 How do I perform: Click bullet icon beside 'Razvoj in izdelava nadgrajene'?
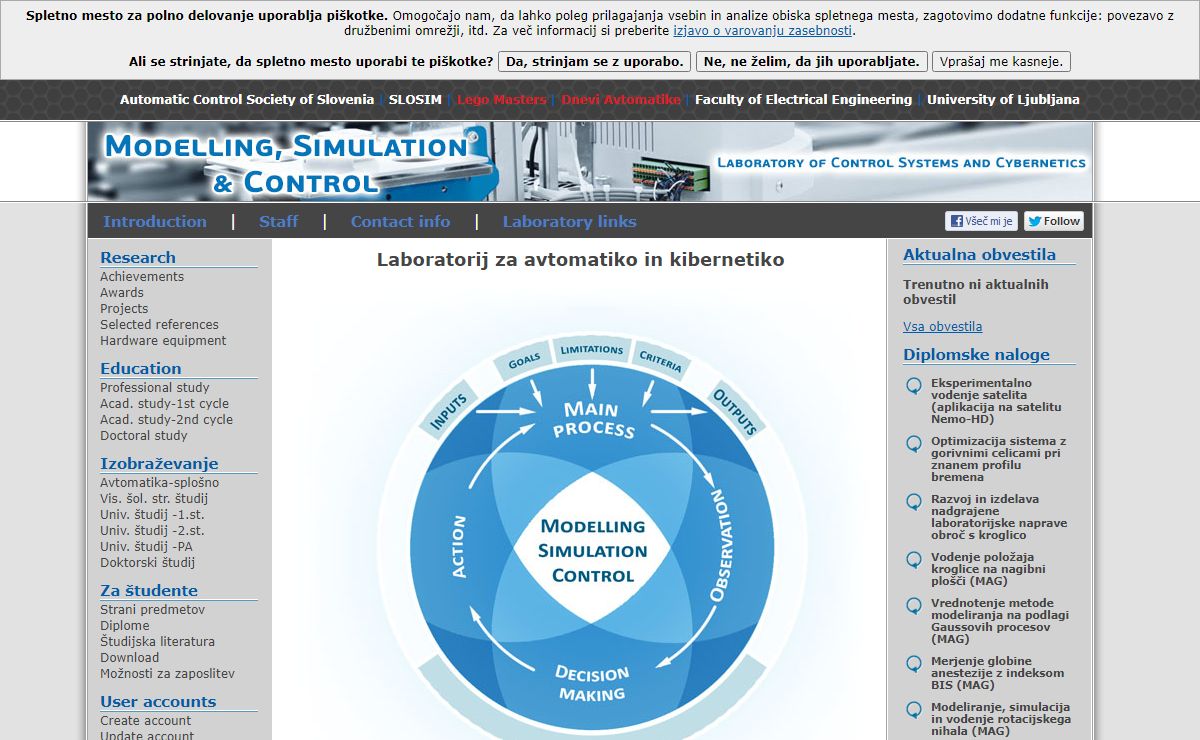[913, 502]
